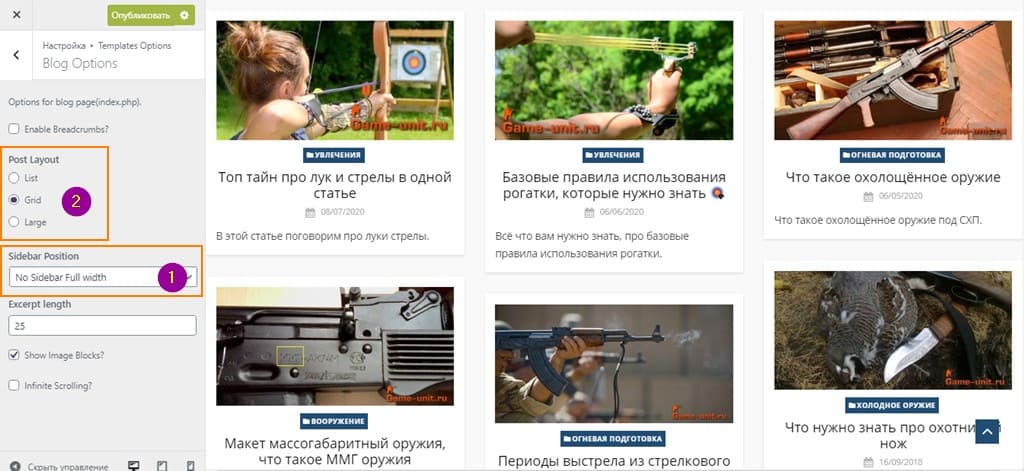
Task: Select List post layout radio
Action: pos(14,178)
